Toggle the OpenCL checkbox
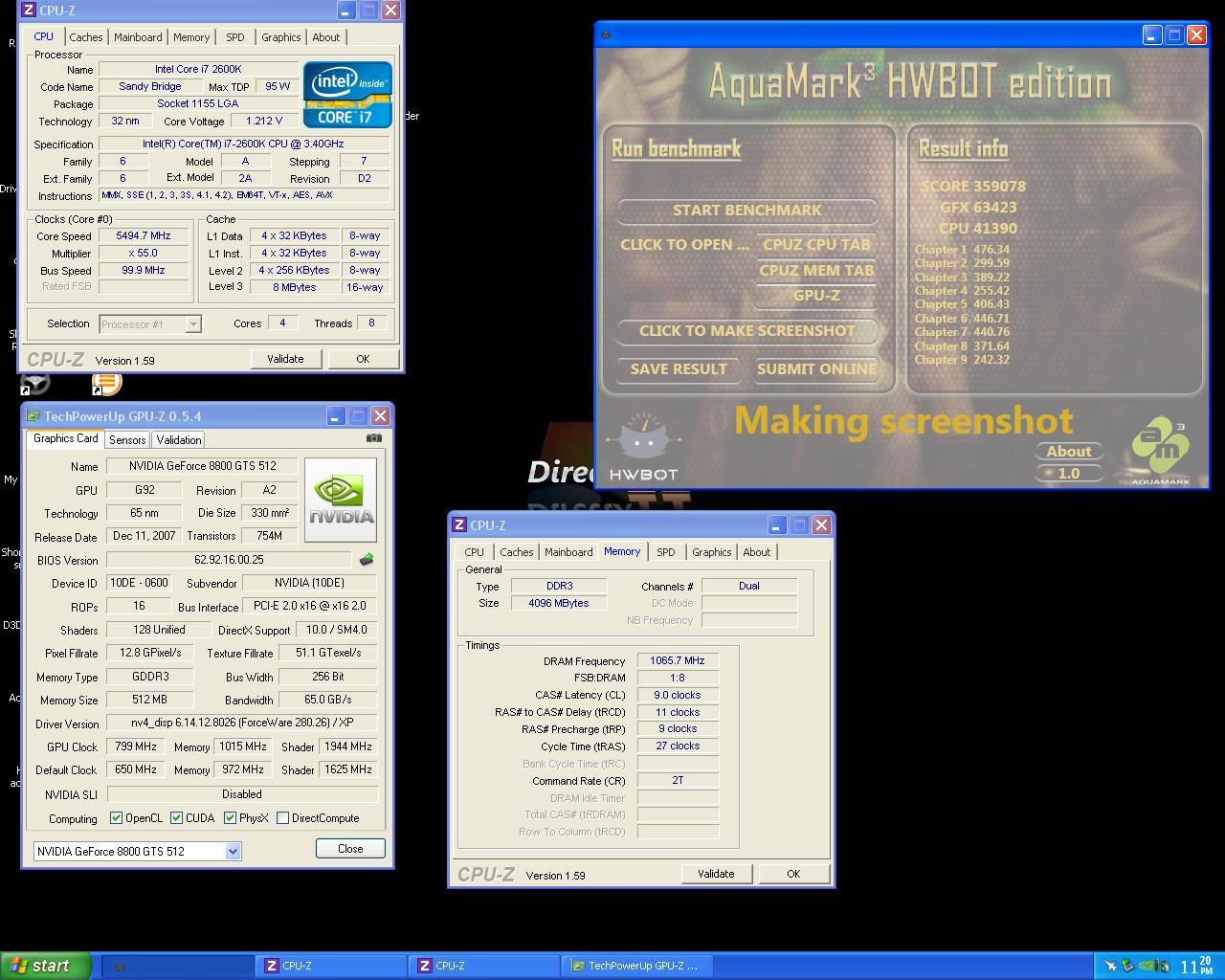Screen dimensions: 1225x980 [116, 817]
